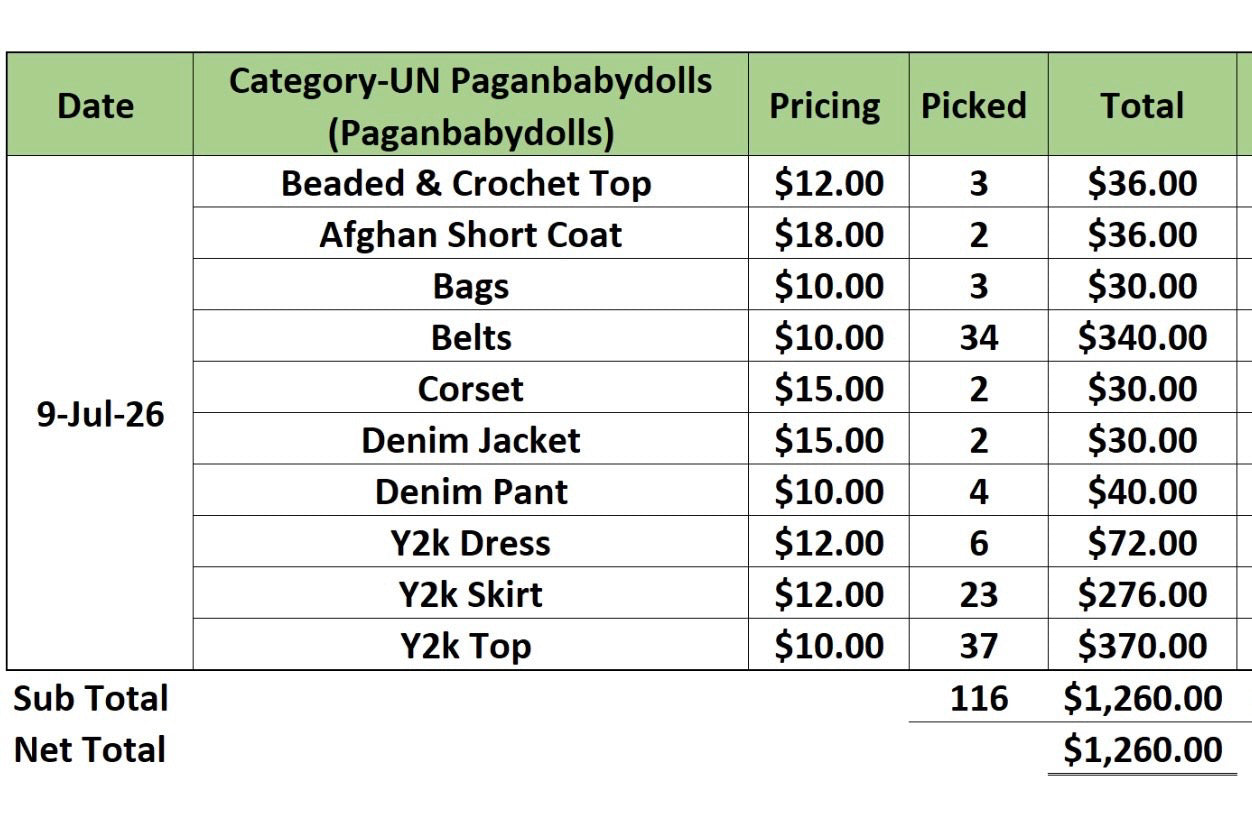Click the Belts picked quantity 34
This screenshot has height=827, width=1252.
pyautogui.click(x=978, y=337)
